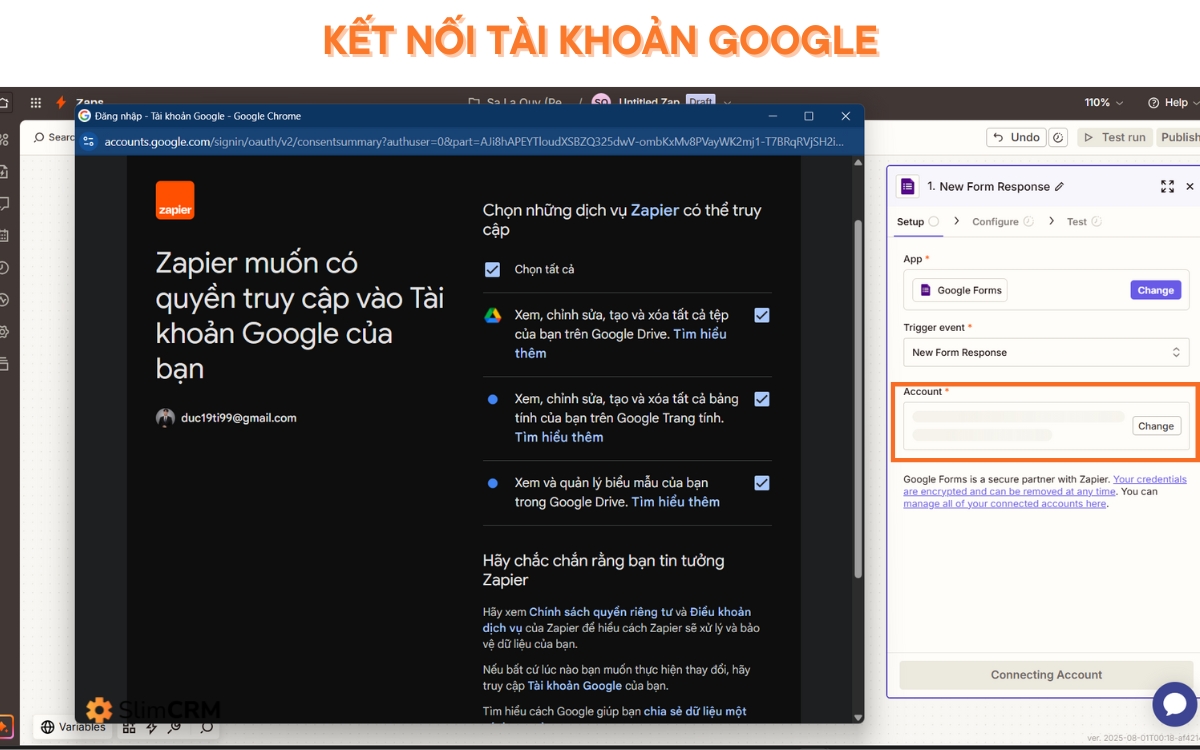Screen dimensions: 1200x750
Task: Click purple Change button for App
Action: coord(1156,290)
